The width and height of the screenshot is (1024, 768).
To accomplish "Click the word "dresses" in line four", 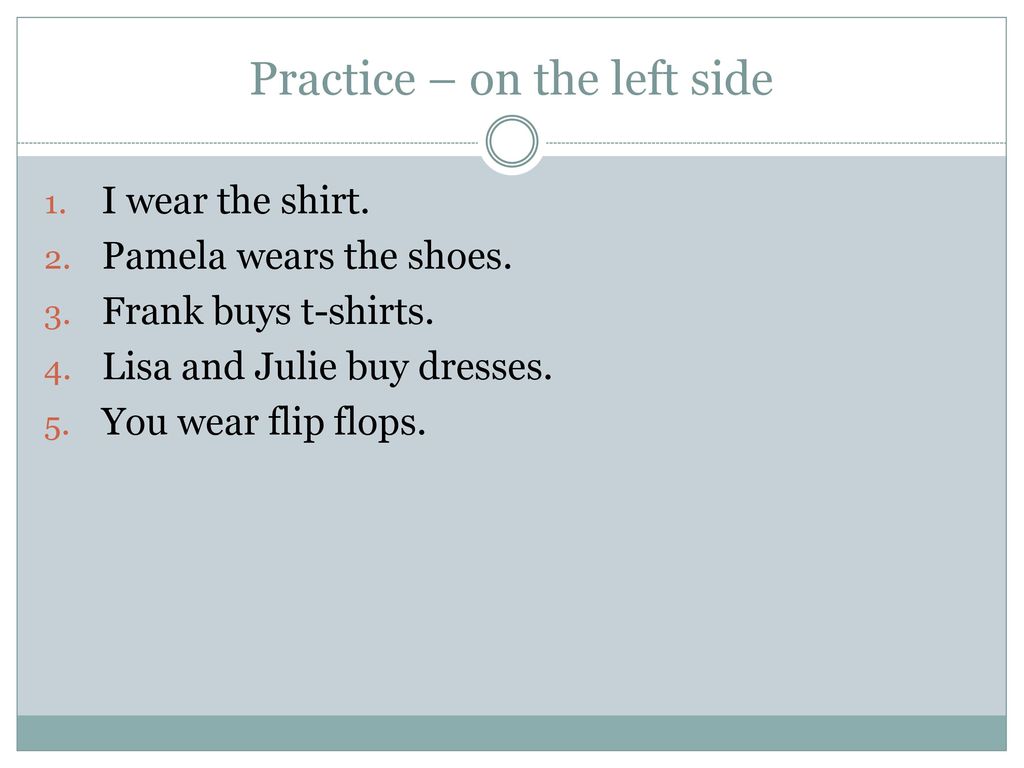I will coord(481,367).
